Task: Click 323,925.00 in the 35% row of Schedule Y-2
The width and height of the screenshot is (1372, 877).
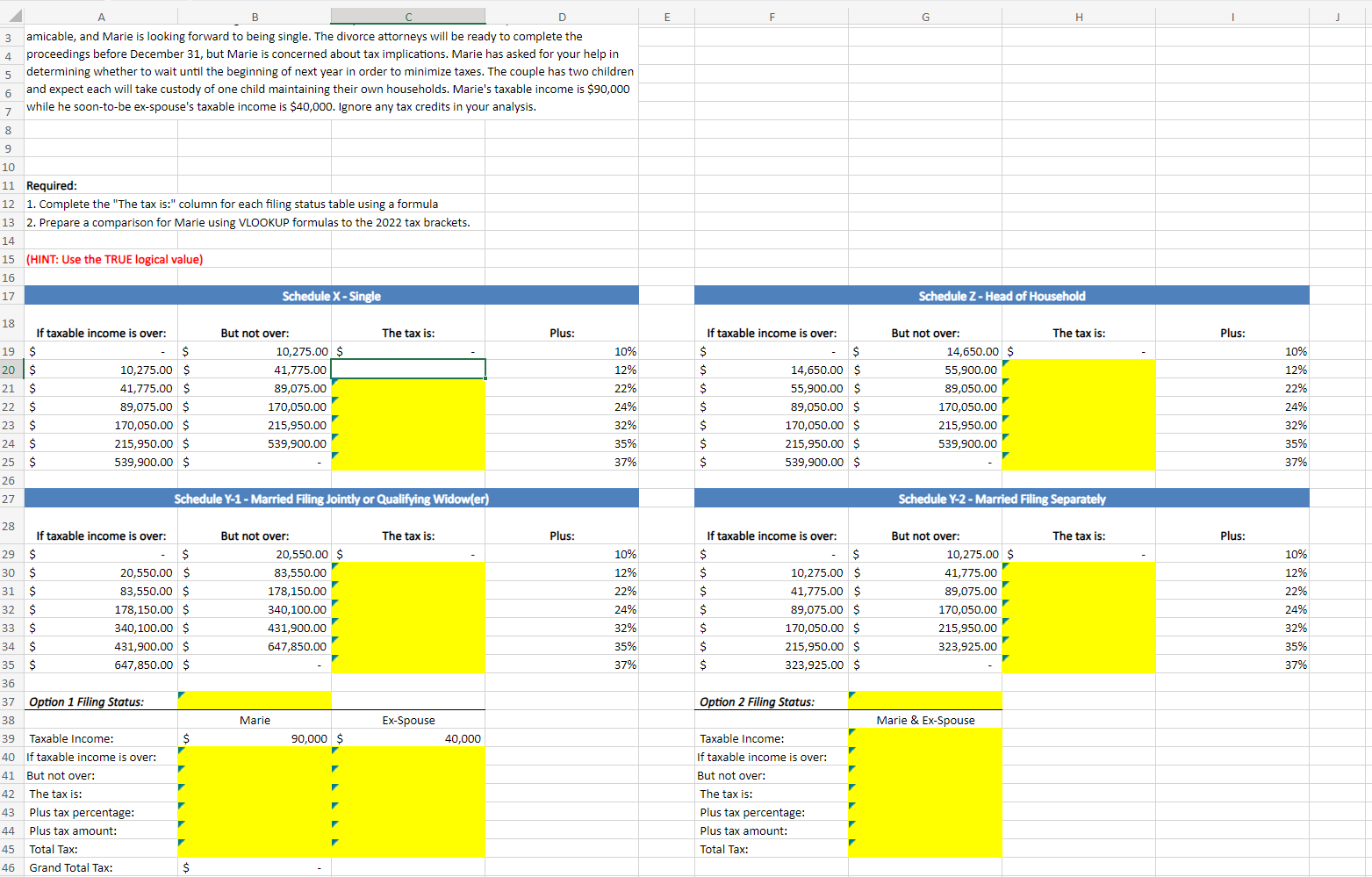Action: pos(925,646)
